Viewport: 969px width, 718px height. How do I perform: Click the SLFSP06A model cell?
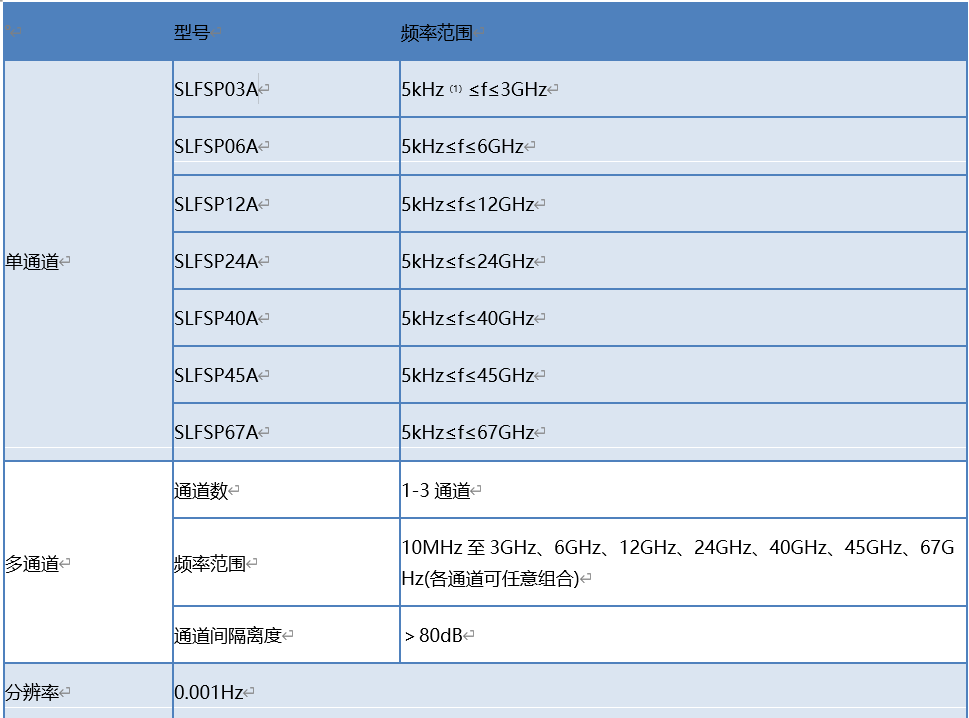[x=216, y=147]
